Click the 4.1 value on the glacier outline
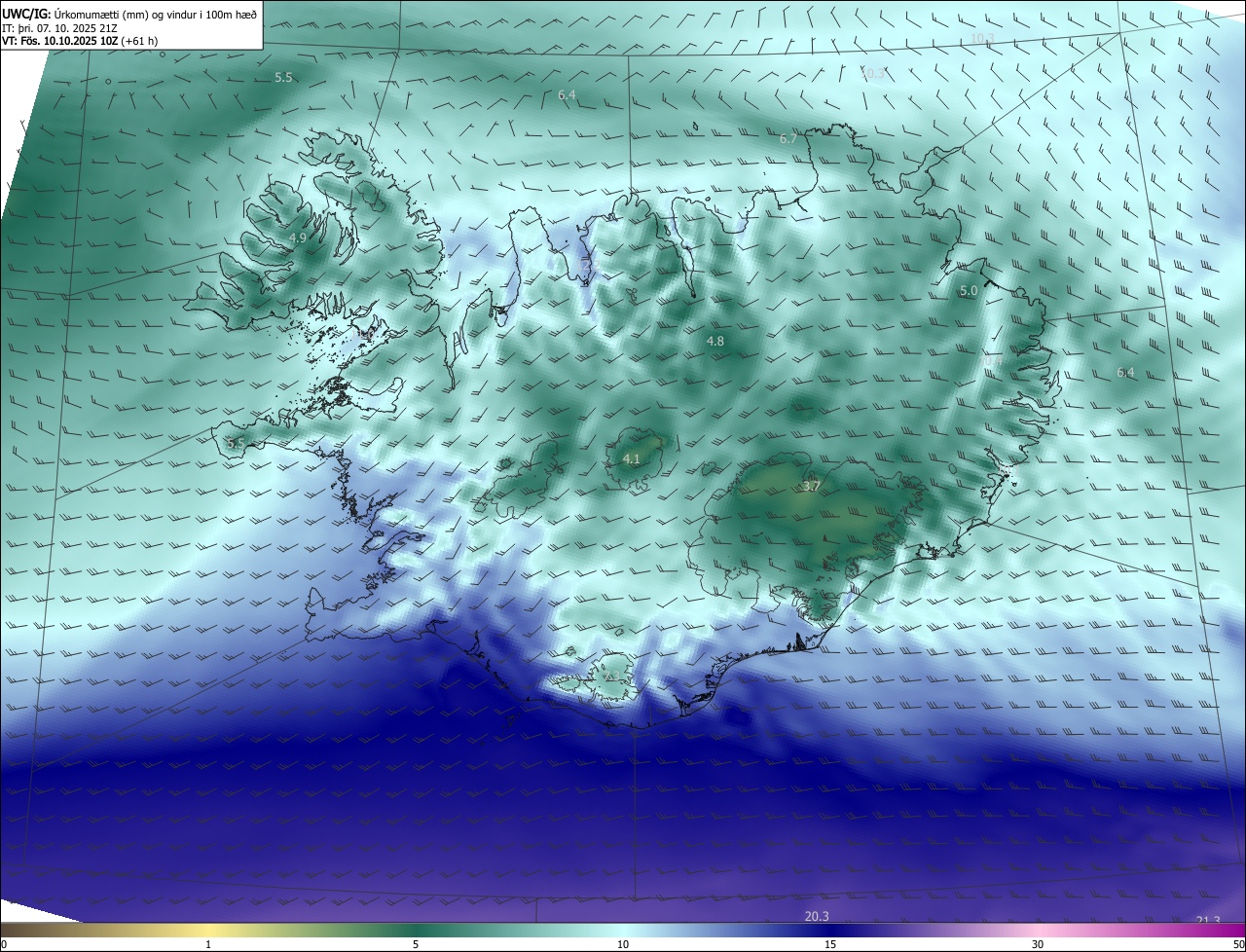 click(632, 459)
